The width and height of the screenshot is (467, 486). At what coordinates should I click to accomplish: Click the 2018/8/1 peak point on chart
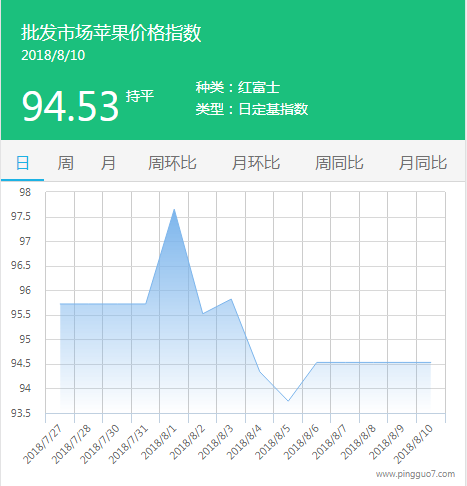(174, 209)
